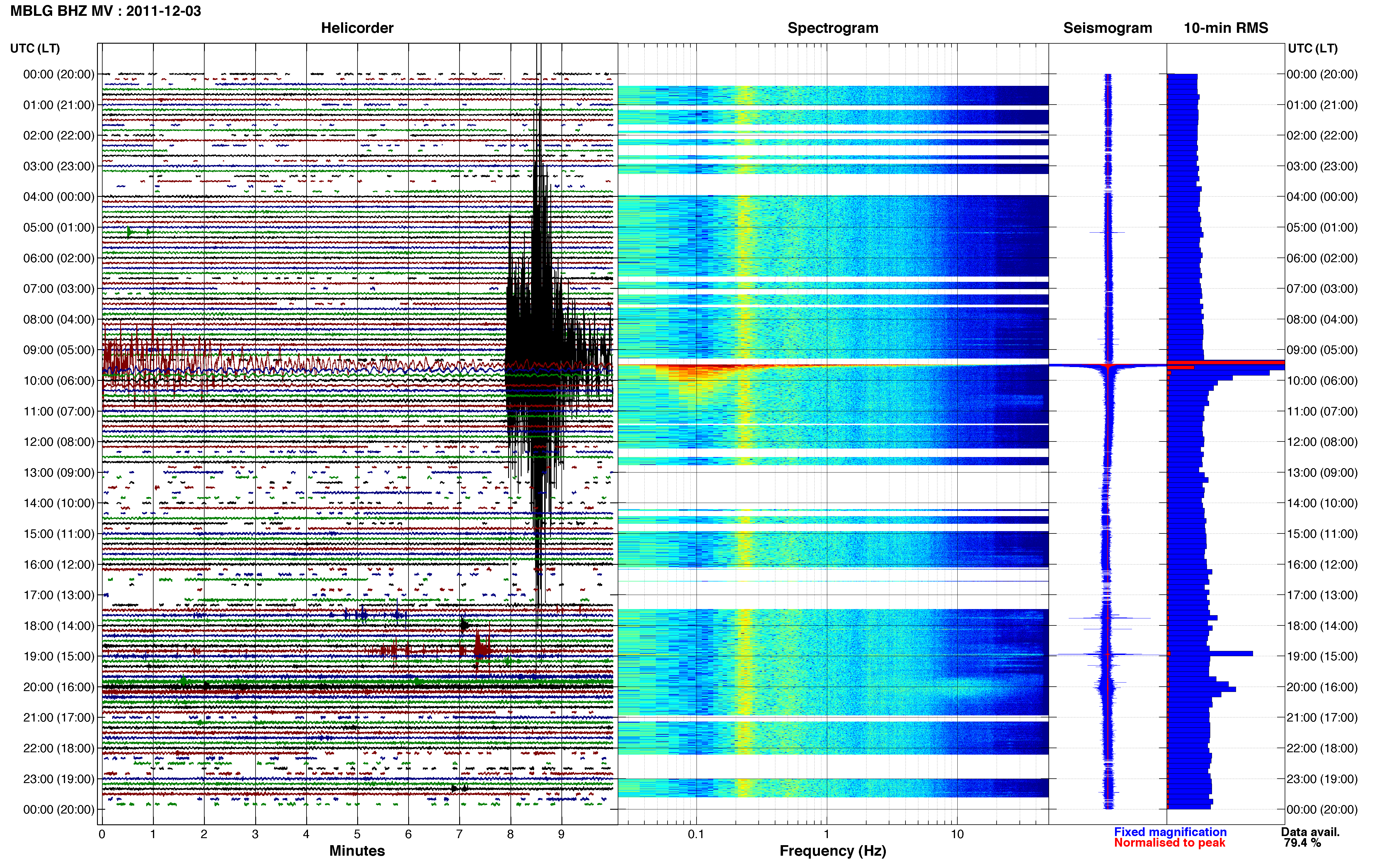Click right-axis time label 21:00 (17:00)
Image resolution: width=1389 pixels, height=868 pixels.
tap(1322, 717)
